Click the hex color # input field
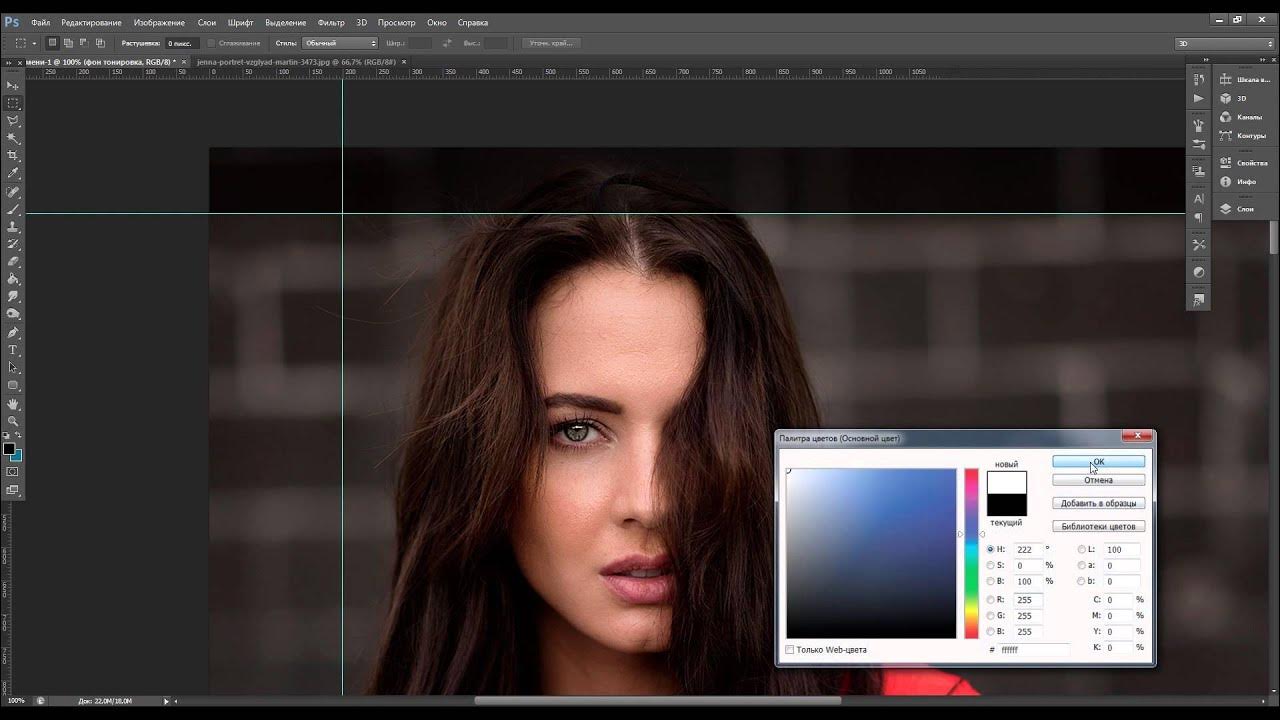Image resolution: width=1280 pixels, height=720 pixels. 1033,650
